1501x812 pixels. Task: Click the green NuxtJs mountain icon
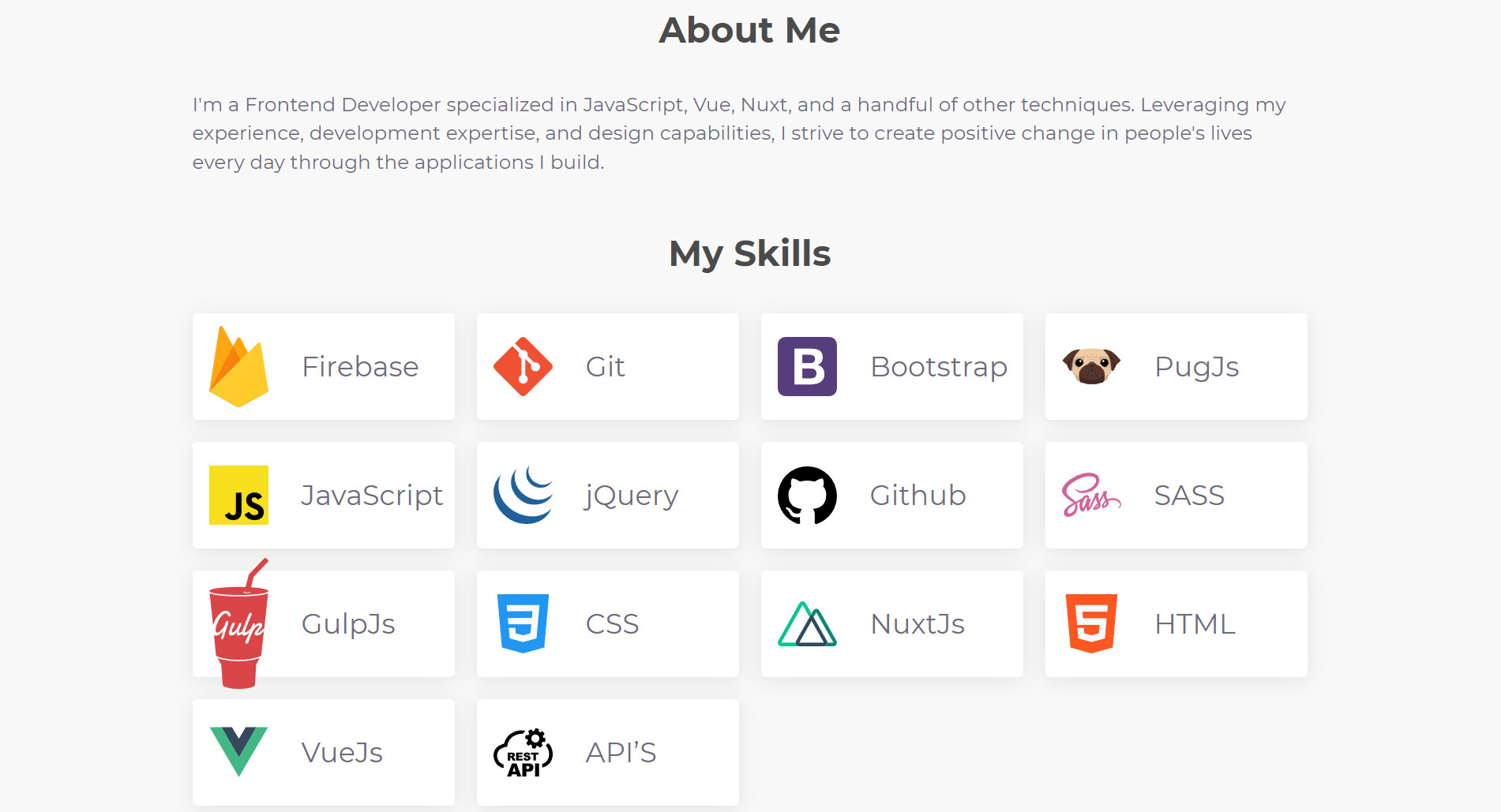(x=807, y=624)
